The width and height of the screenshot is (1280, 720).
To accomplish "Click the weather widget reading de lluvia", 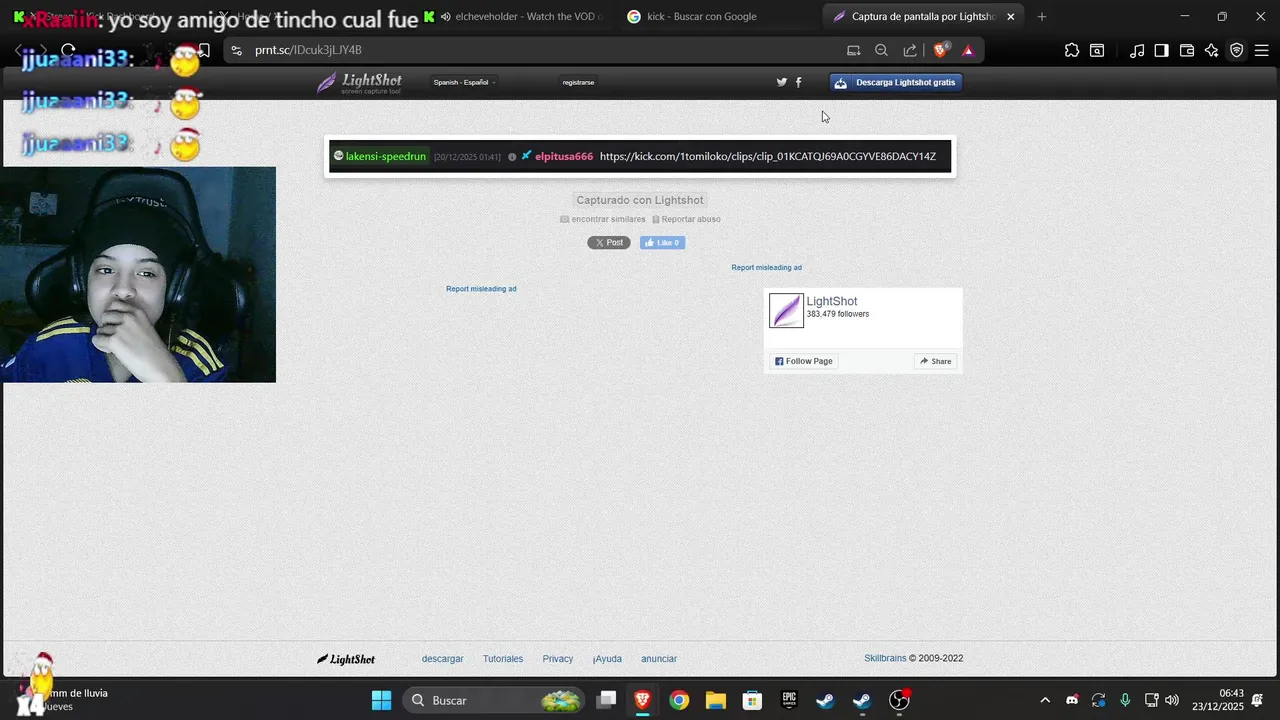I will tap(62, 699).
